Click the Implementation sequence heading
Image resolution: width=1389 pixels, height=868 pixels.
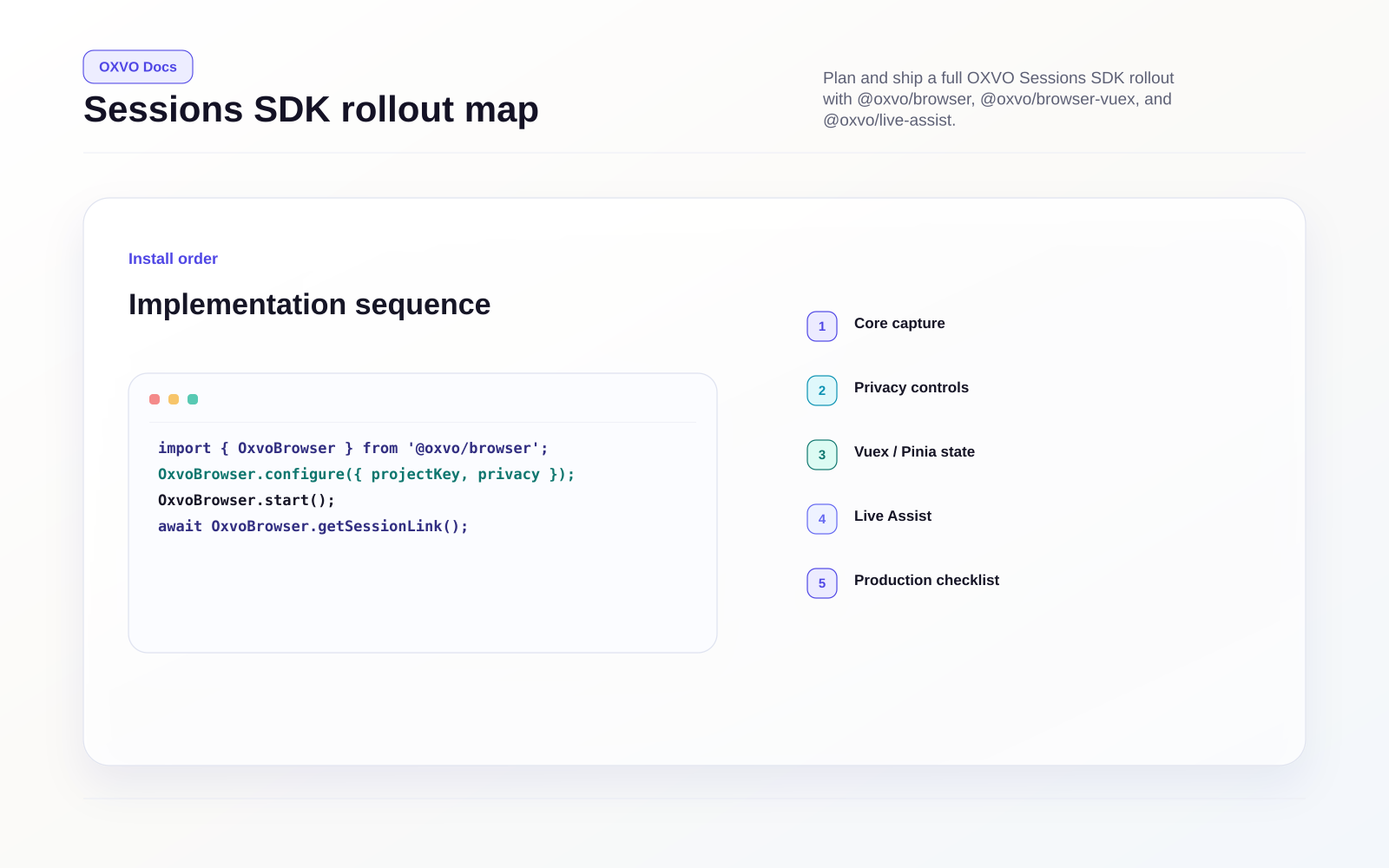pyautogui.click(x=309, y=305)
